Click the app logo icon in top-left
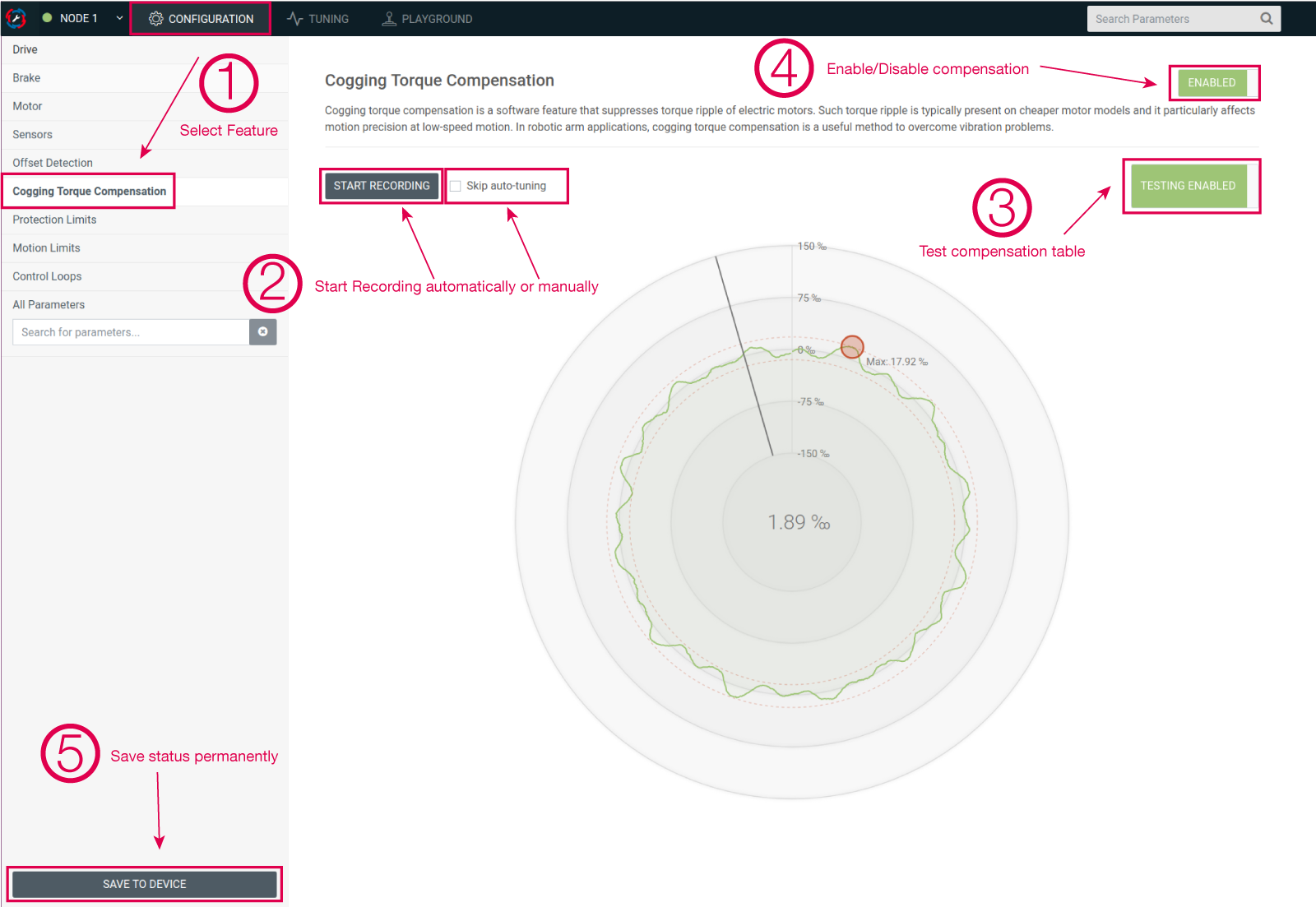 pyautogui.click(x=16, y=18)
